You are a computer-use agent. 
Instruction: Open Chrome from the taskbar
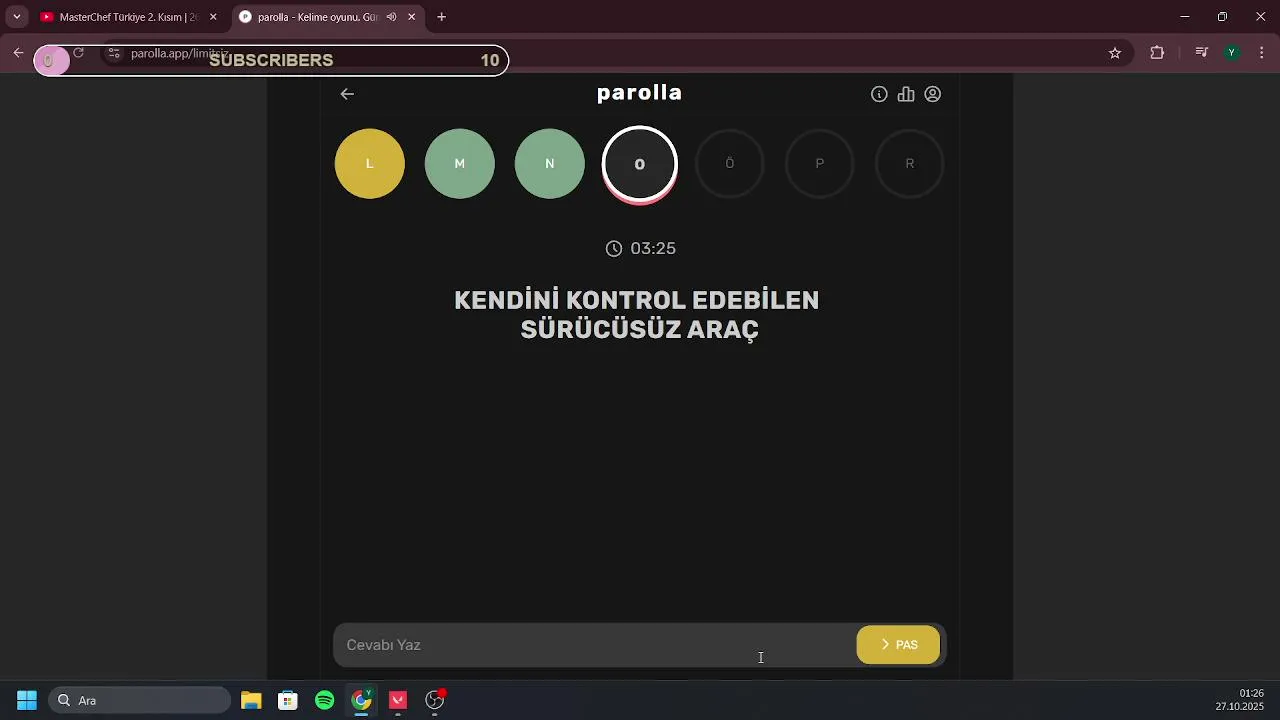(362, 700)
